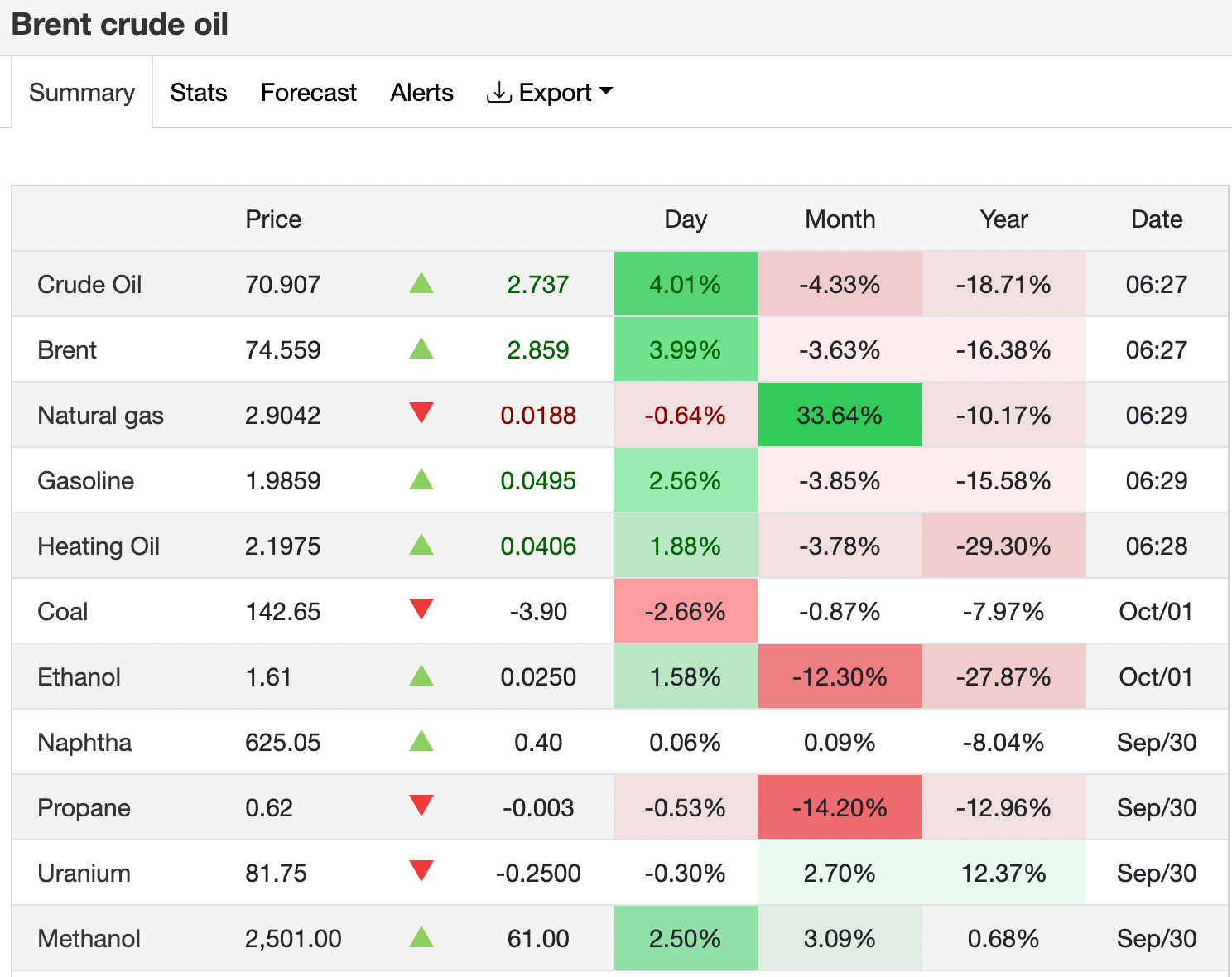Select Brent day change 3.99%
1232x977 pixels.
pos(686,350)
